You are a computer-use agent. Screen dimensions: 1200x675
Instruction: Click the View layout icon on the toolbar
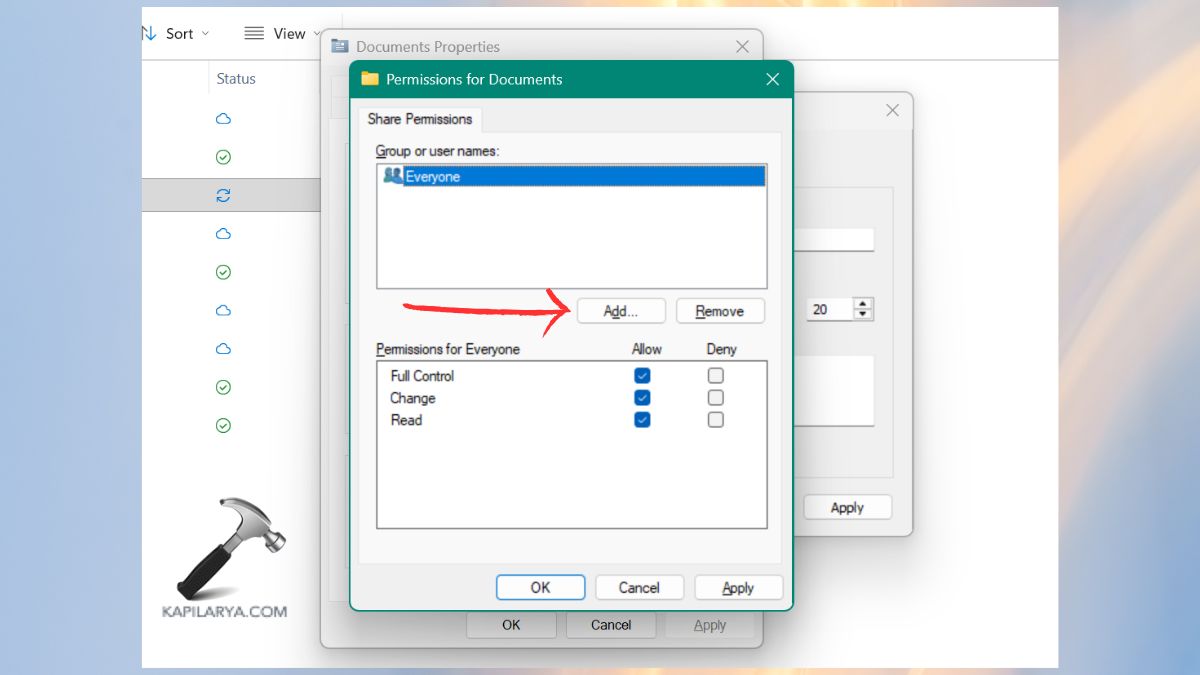pos(252,32)
